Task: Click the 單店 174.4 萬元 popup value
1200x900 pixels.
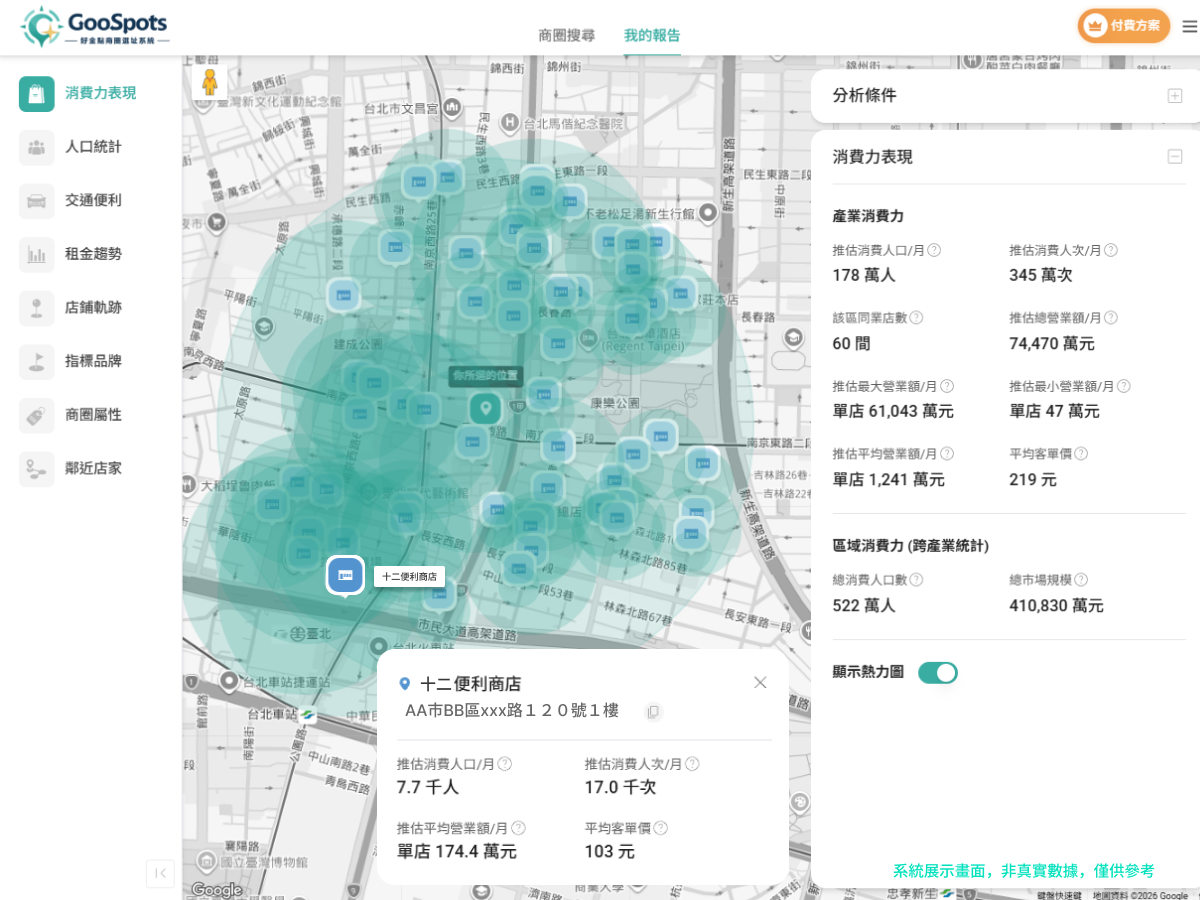Action: (x=457, y=852)
